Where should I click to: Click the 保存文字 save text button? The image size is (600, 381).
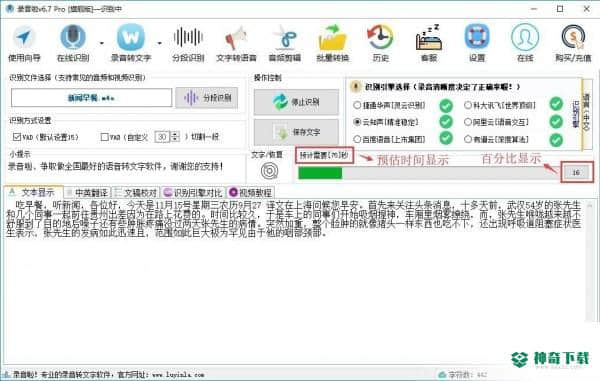(x=296, y=132)
